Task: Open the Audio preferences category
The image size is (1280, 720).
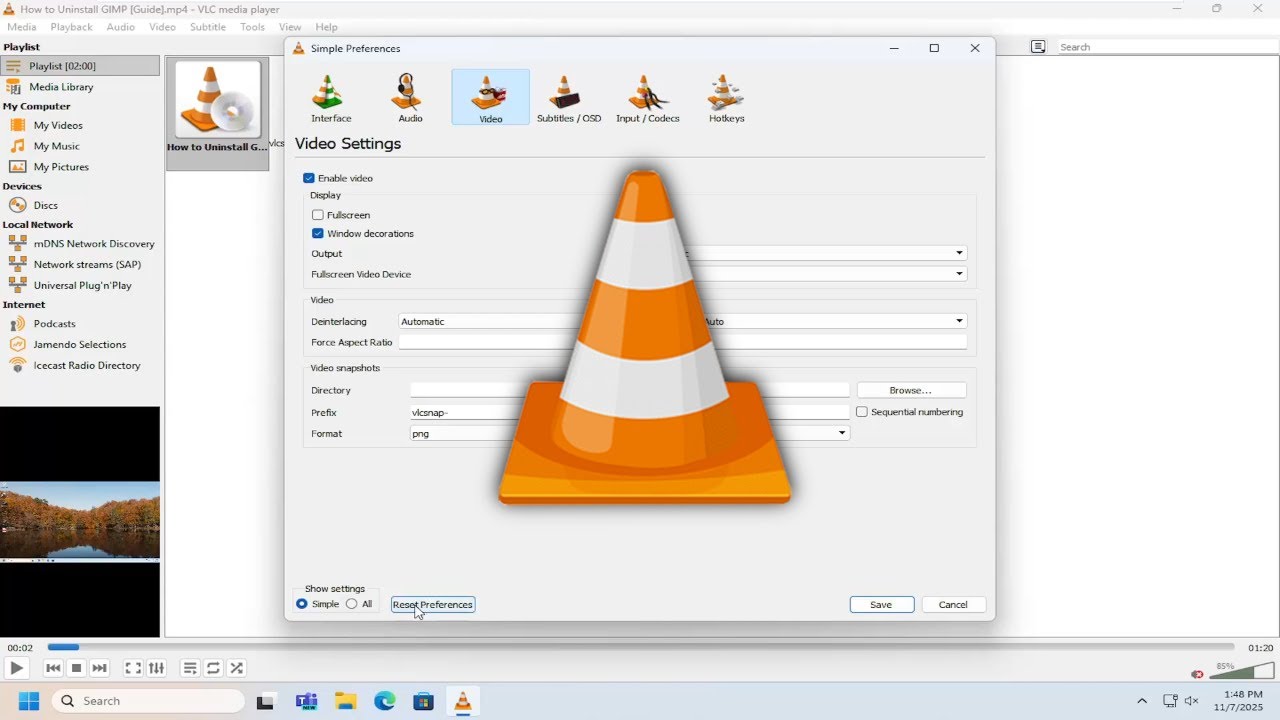Action: (x=410, y=97)
